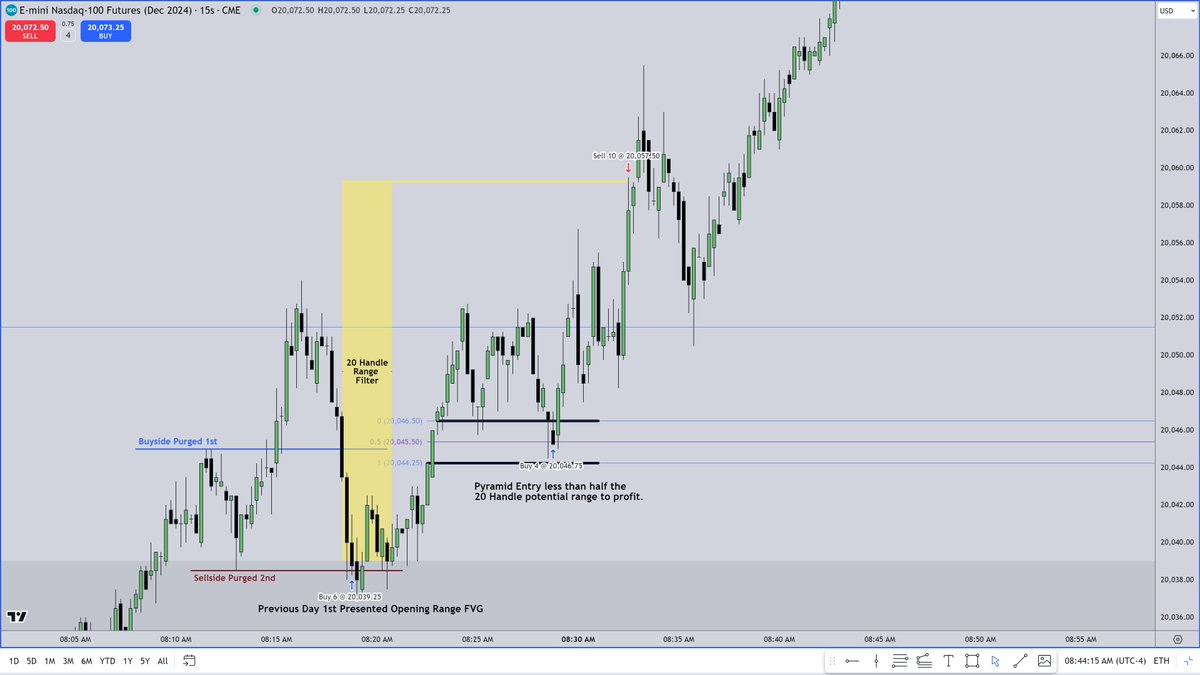Open the timezone 08:44:15 AM (UTC-4) menu
This screenshot has width=1200, height=675.
point(1105,661)
